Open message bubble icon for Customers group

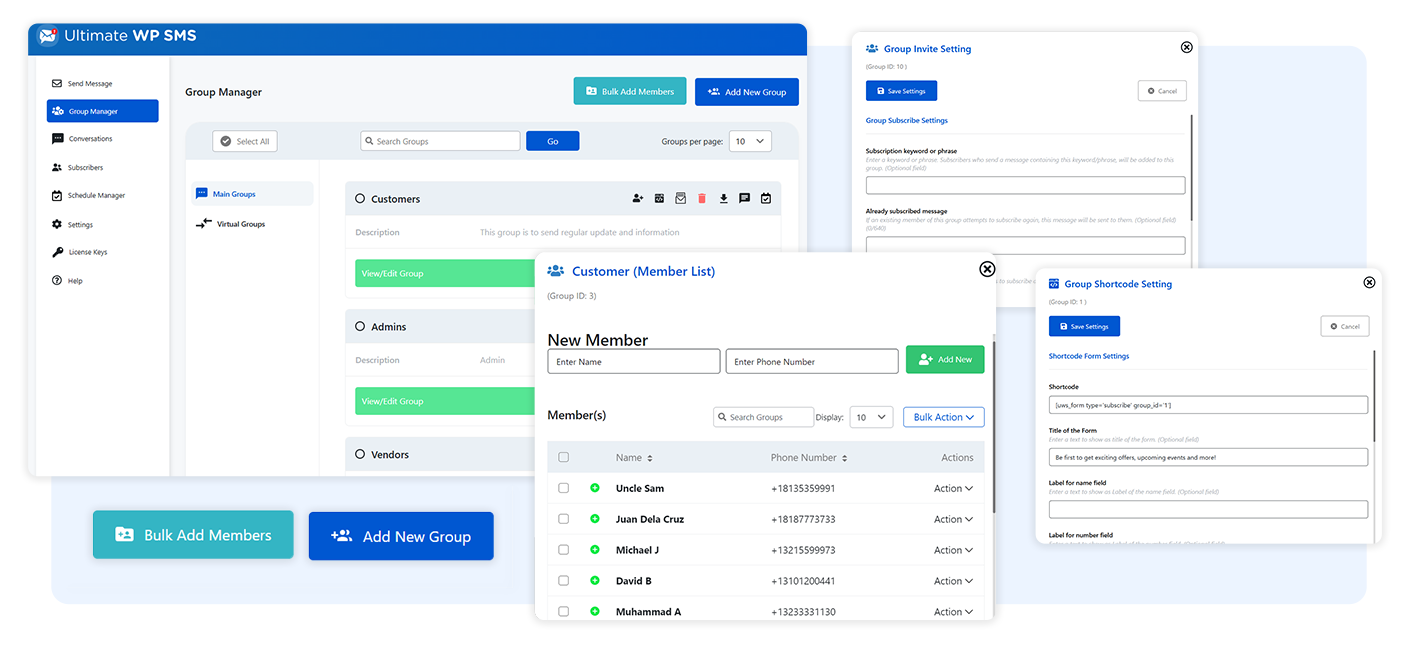744,198
